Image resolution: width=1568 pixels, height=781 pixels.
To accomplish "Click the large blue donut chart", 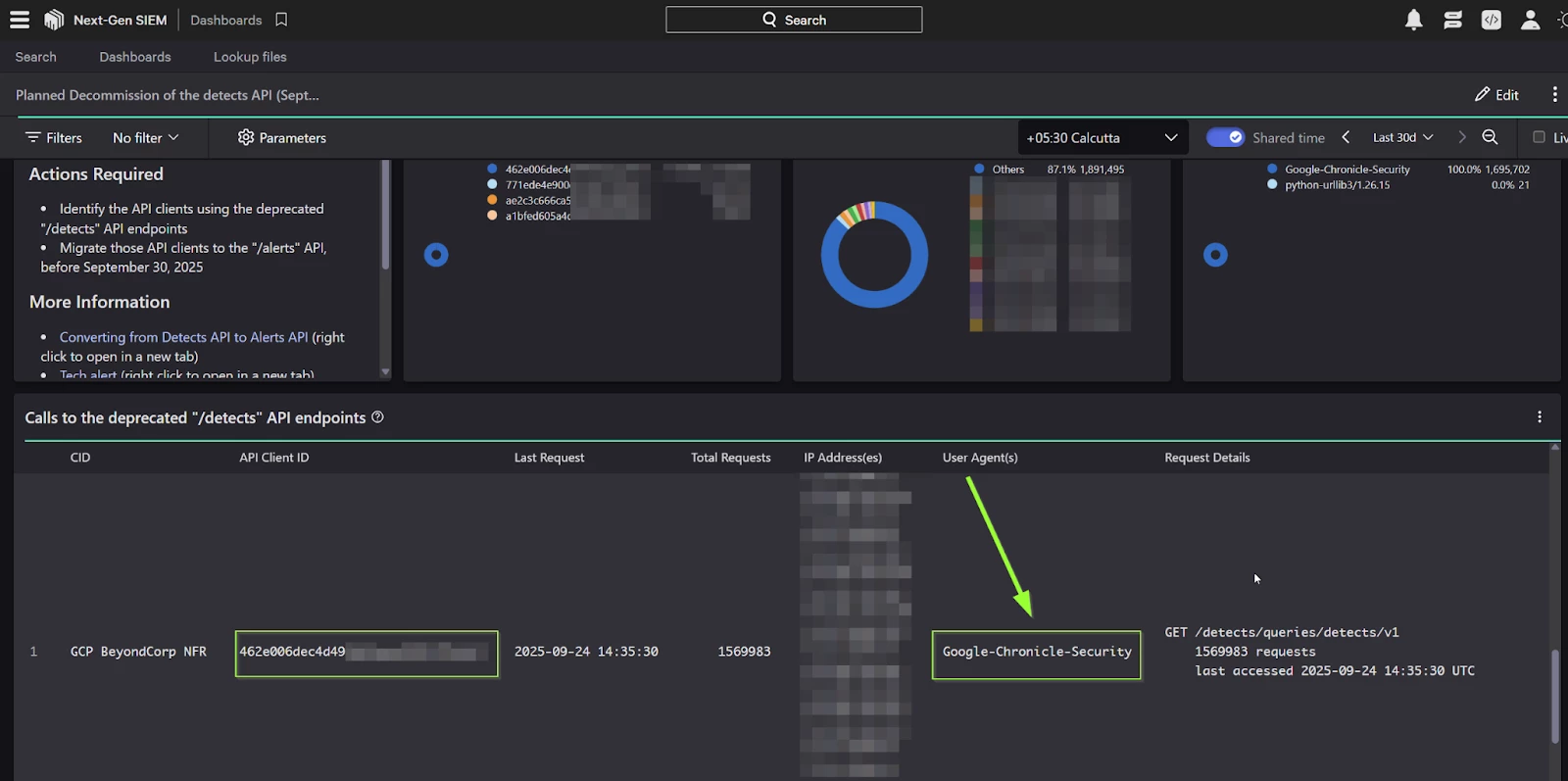I will [x=874, y=255].
